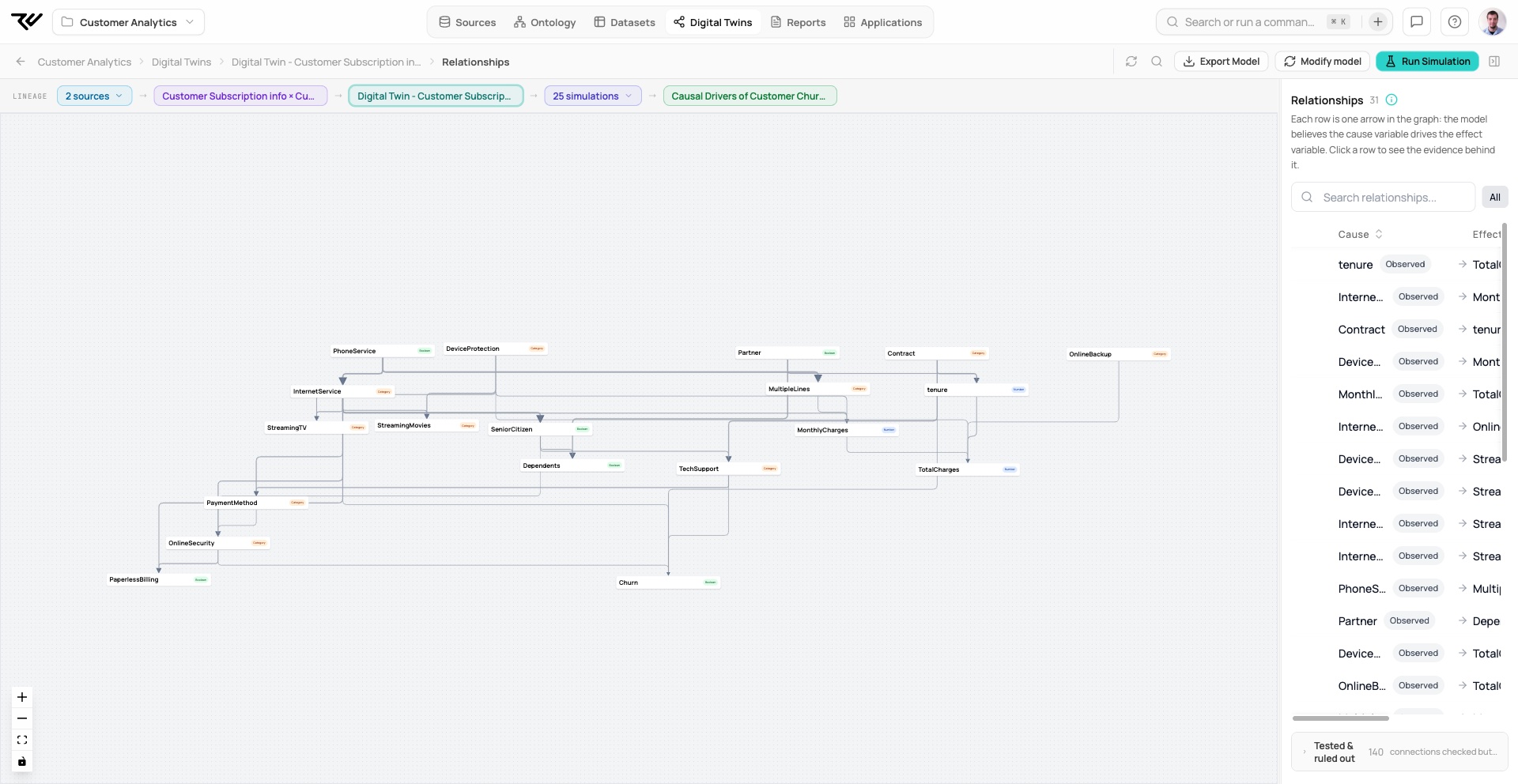
Task: Expand the 25 simulations dropdown
Action: click(593, 96)
